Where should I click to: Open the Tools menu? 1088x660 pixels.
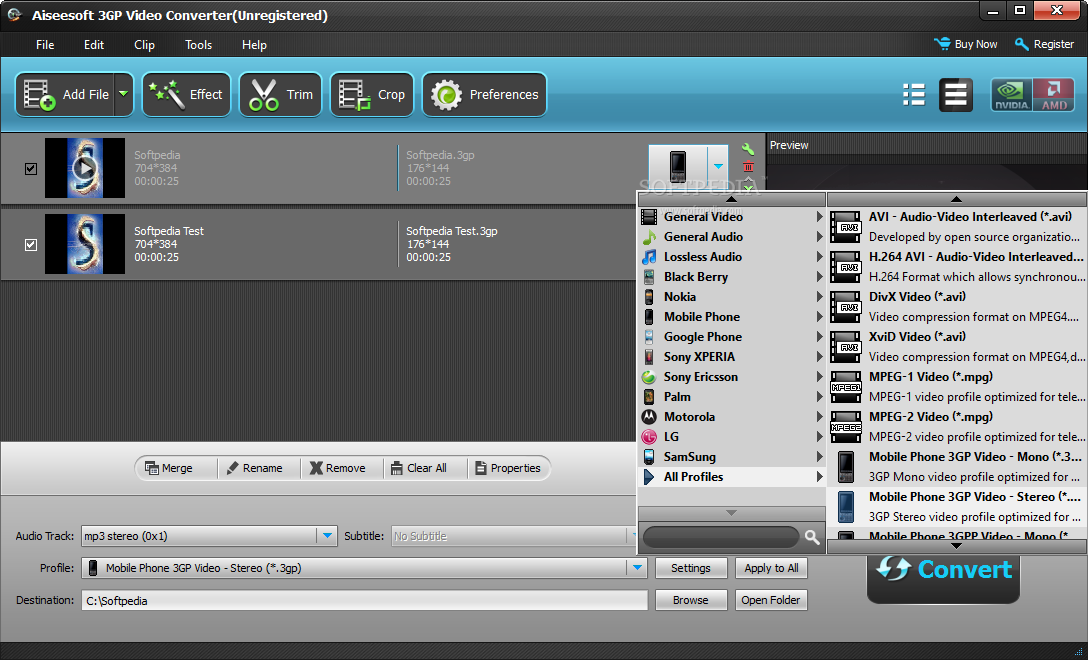[198, 44]
